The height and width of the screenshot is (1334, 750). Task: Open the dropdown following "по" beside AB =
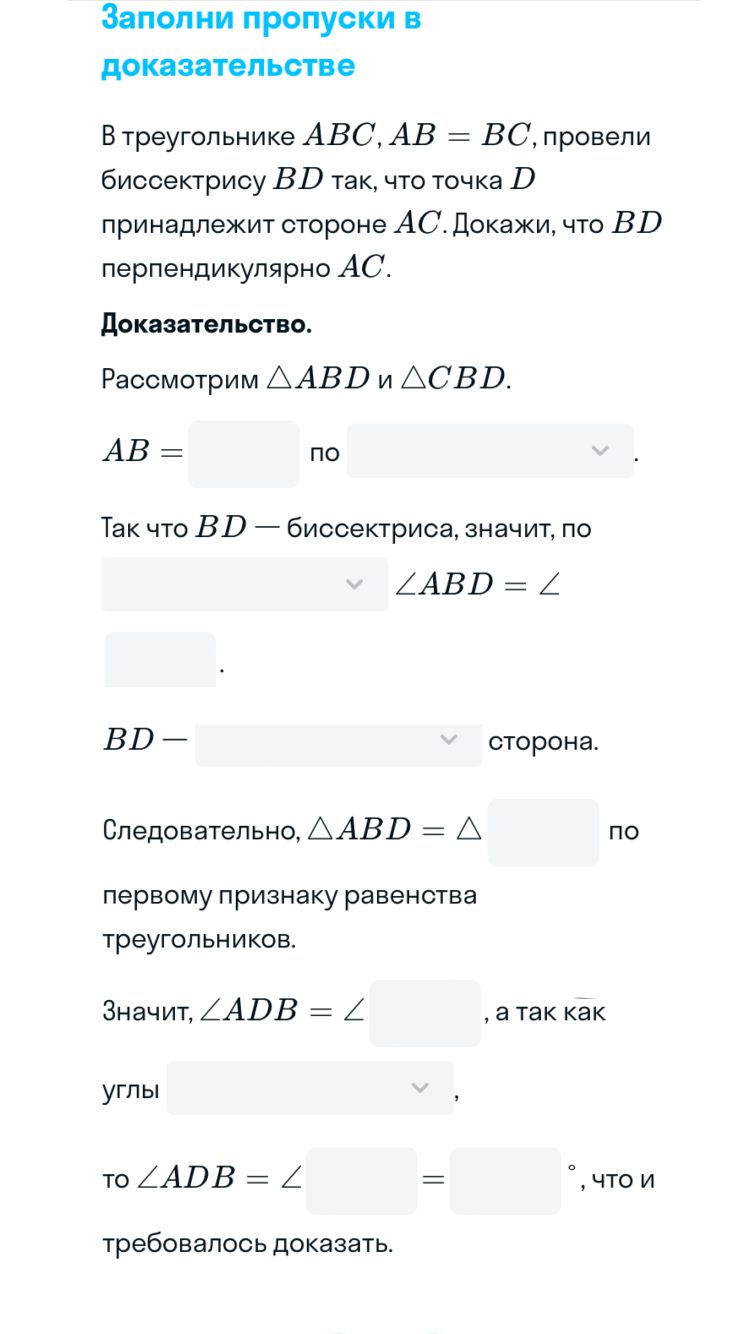490,451
